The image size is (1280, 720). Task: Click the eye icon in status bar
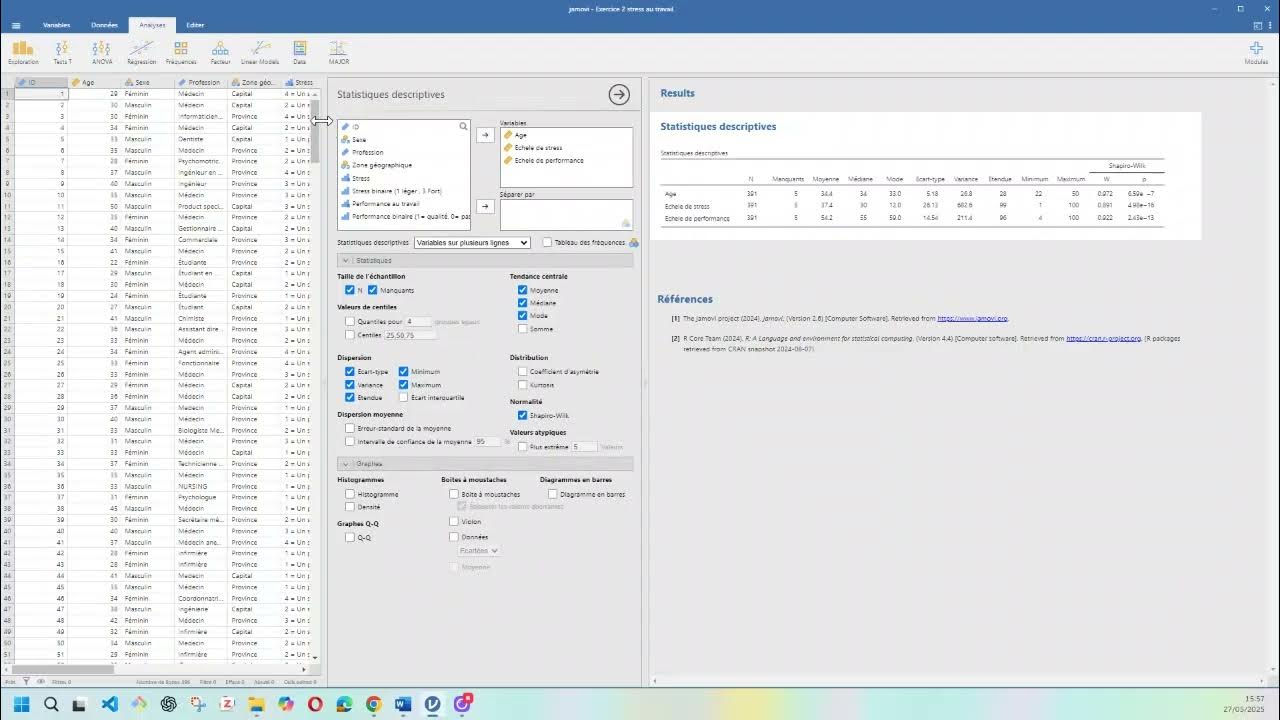(40, 681)
